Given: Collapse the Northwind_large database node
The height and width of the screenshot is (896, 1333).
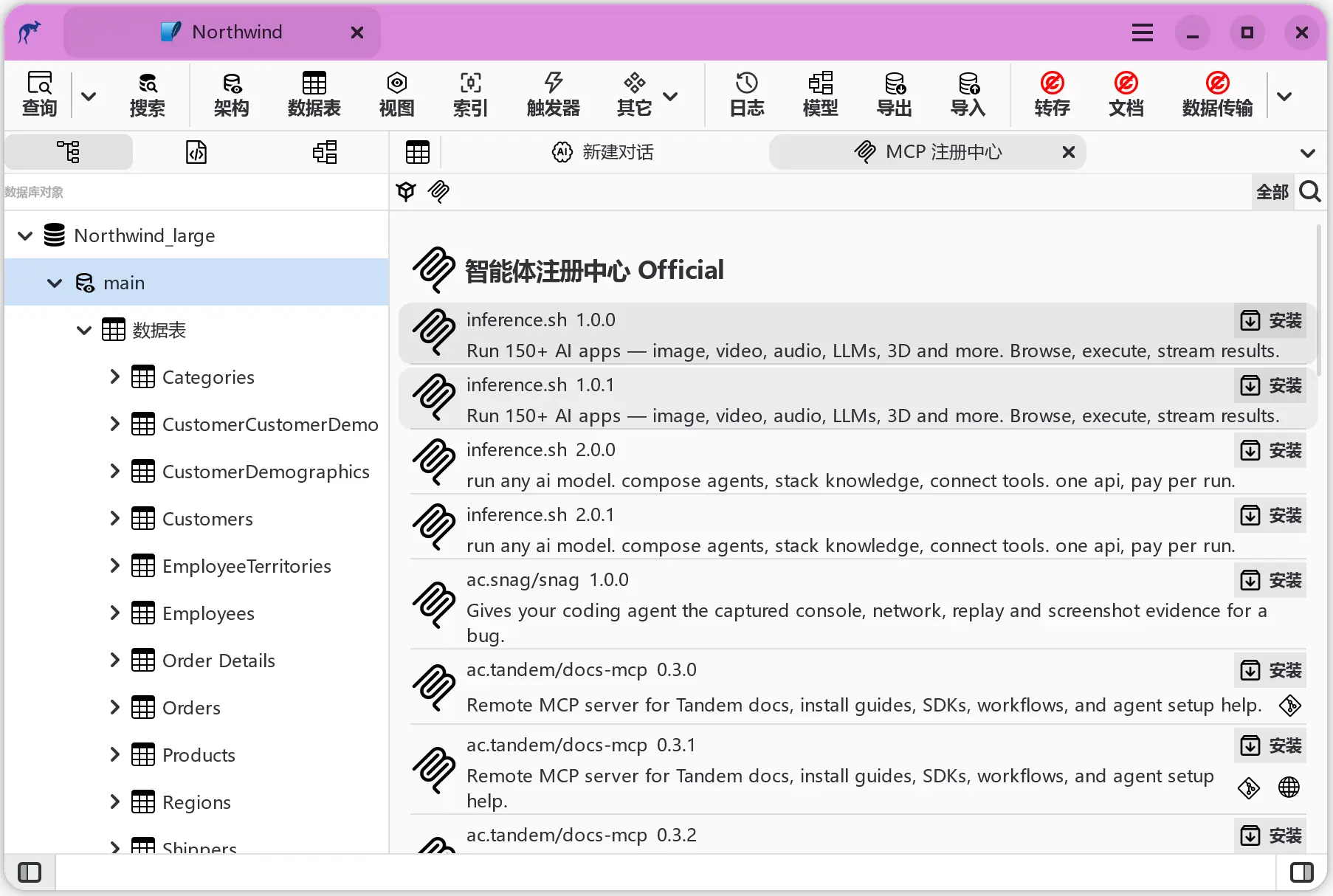Looking at the screenshot, I should [x=25, y=236].
